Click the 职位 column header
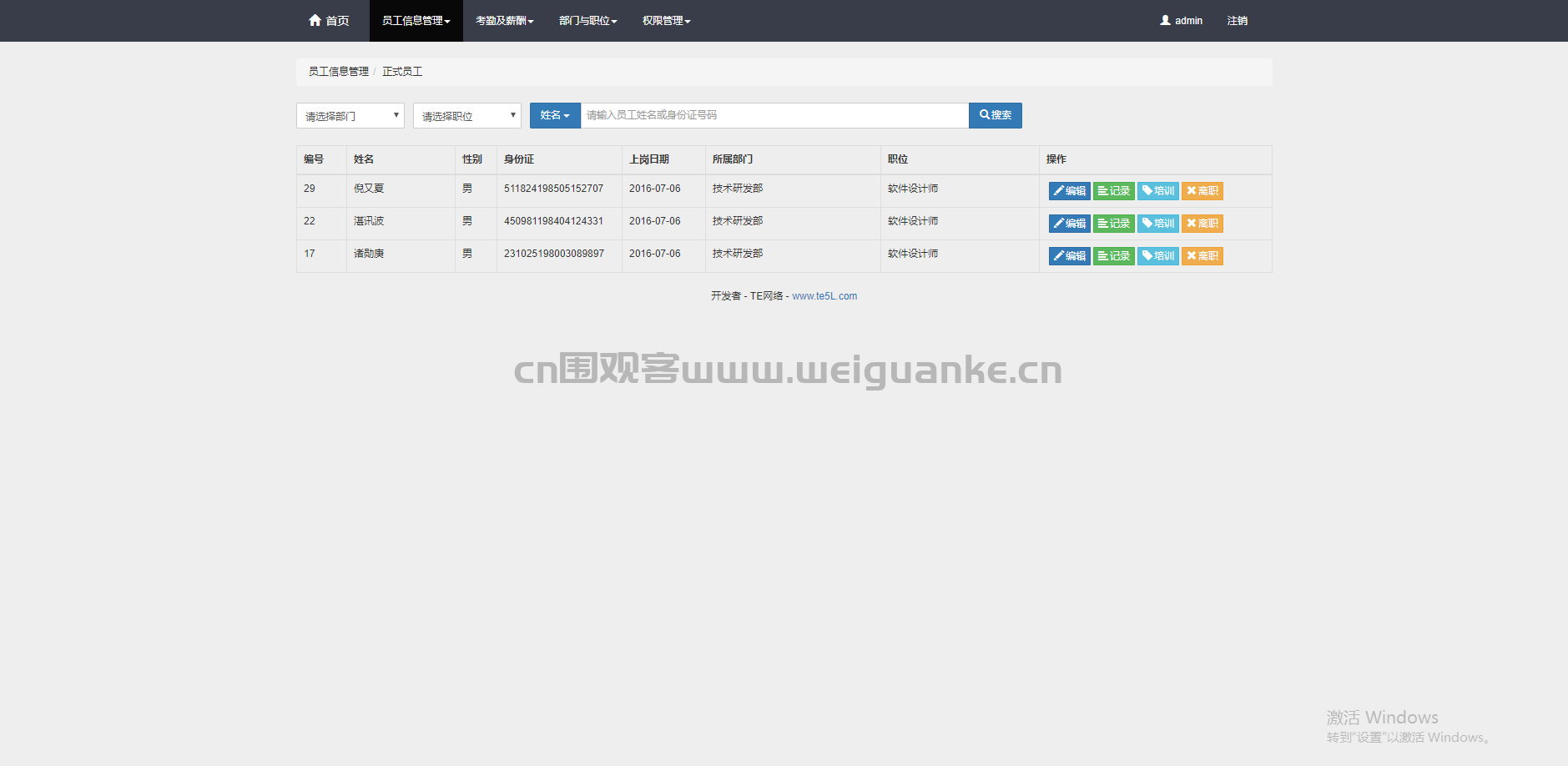This screenshot has height=766, width=1568. coord(898,159)
